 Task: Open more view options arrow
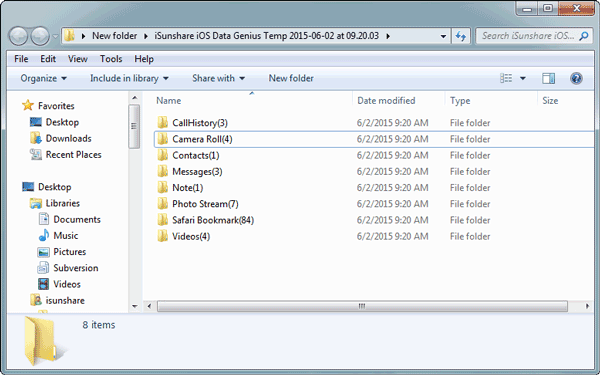[x=523, y=78]
